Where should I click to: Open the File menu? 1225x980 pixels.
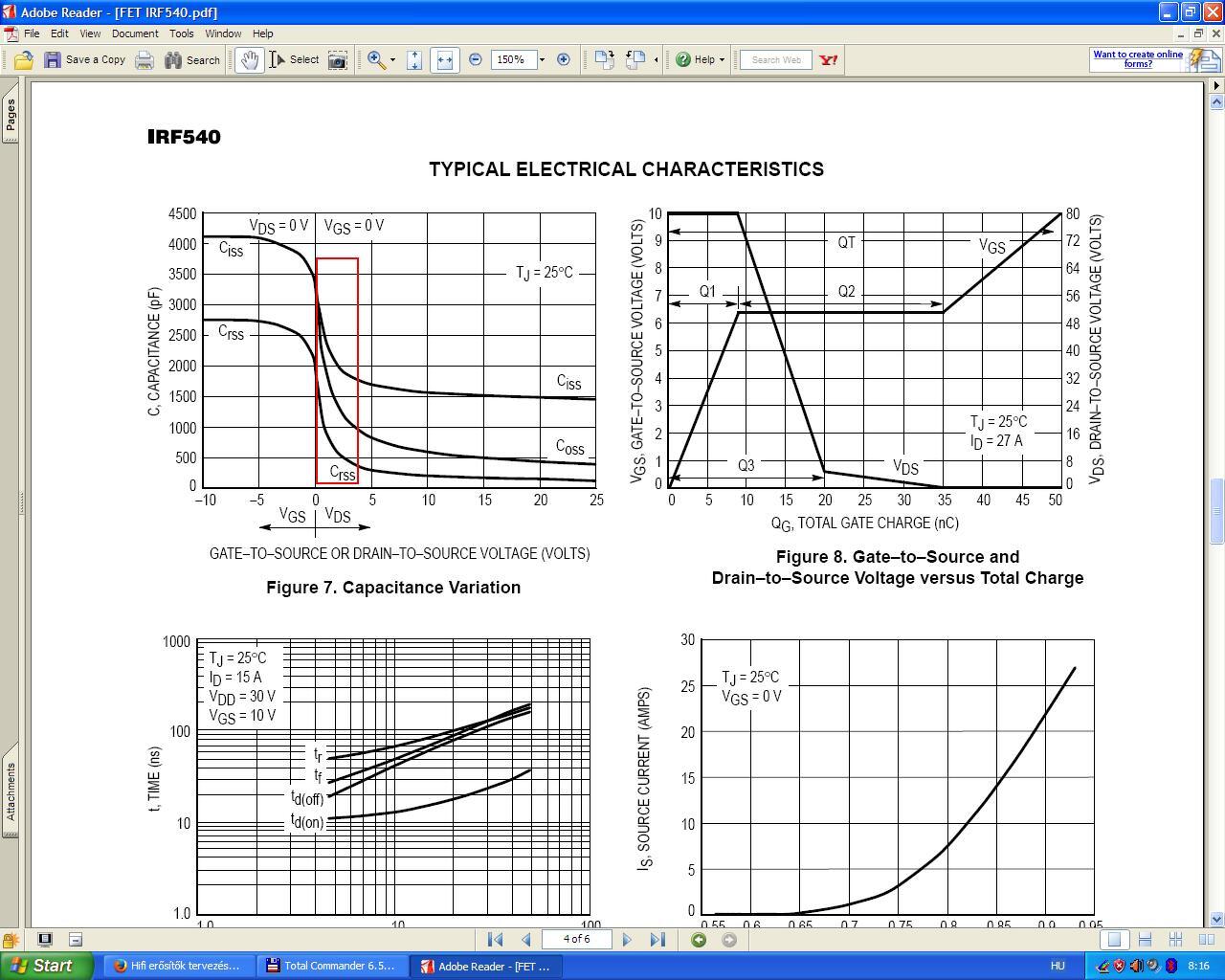pyautogui.click(x=32, y=33)
